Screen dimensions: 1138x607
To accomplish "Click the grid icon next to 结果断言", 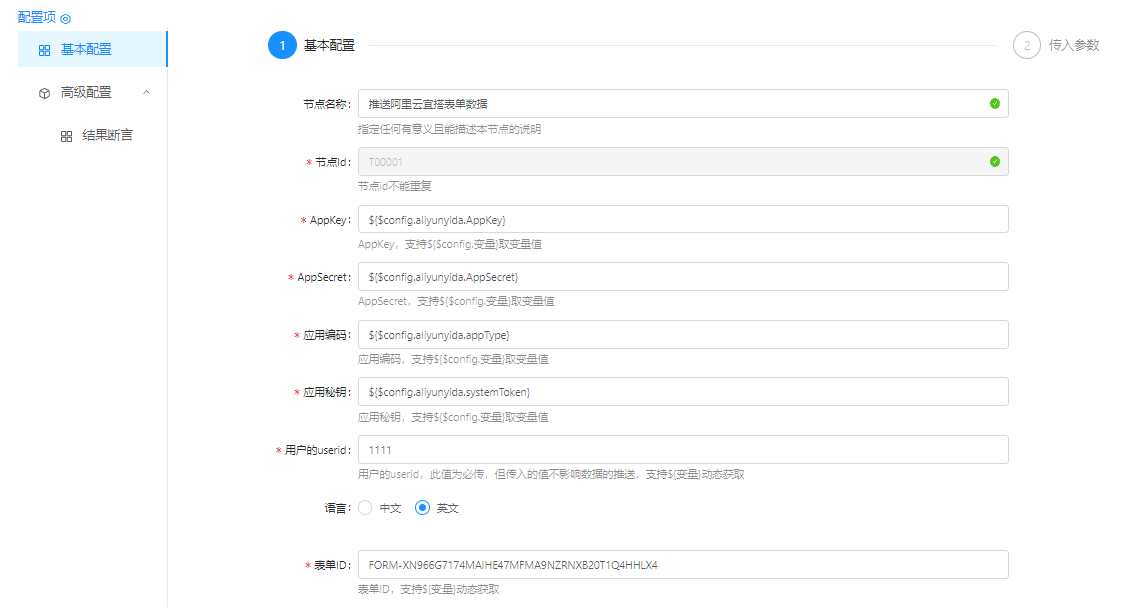I will pos(66,136).
